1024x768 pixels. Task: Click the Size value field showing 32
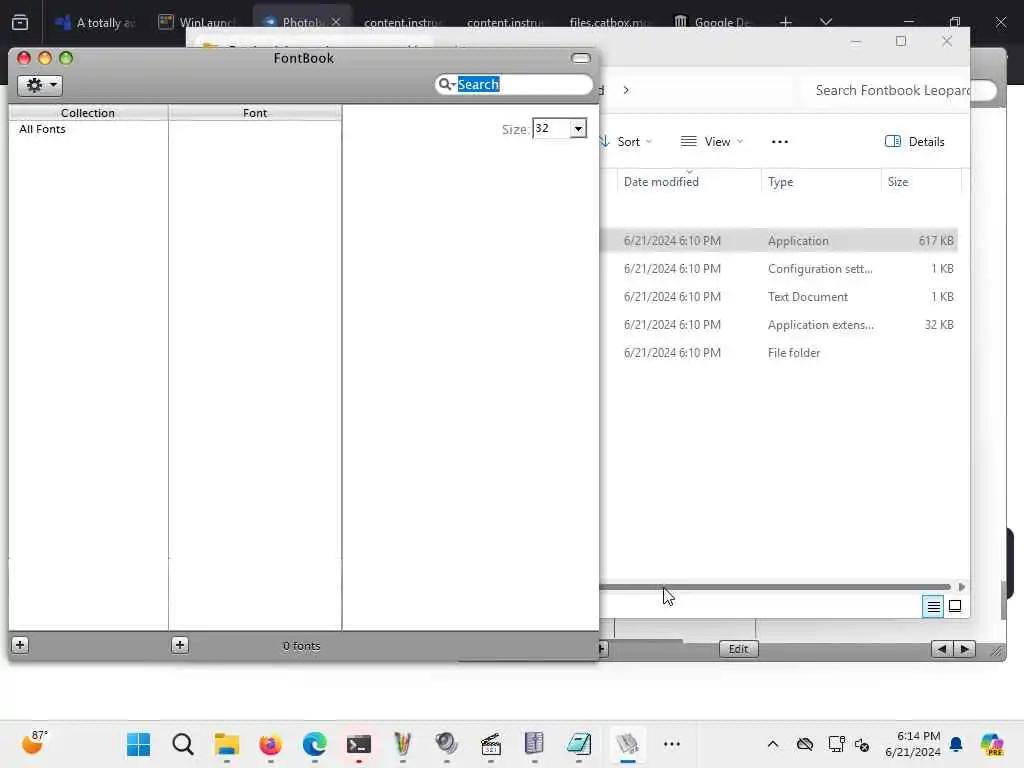pyautogui.click(x=551, y=128)
